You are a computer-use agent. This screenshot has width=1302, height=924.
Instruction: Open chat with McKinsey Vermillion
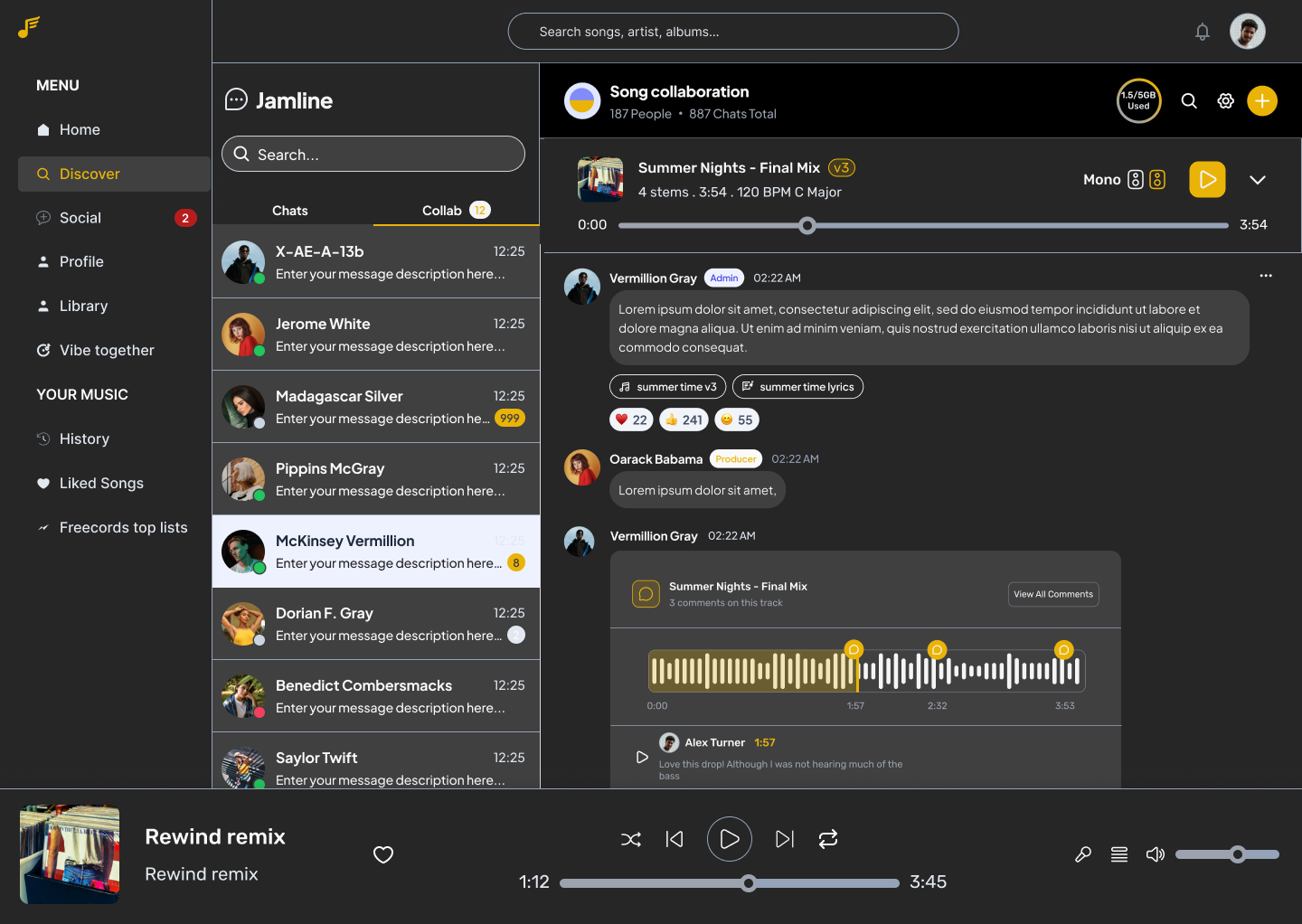pyautogui.click(x=376, y=552)
